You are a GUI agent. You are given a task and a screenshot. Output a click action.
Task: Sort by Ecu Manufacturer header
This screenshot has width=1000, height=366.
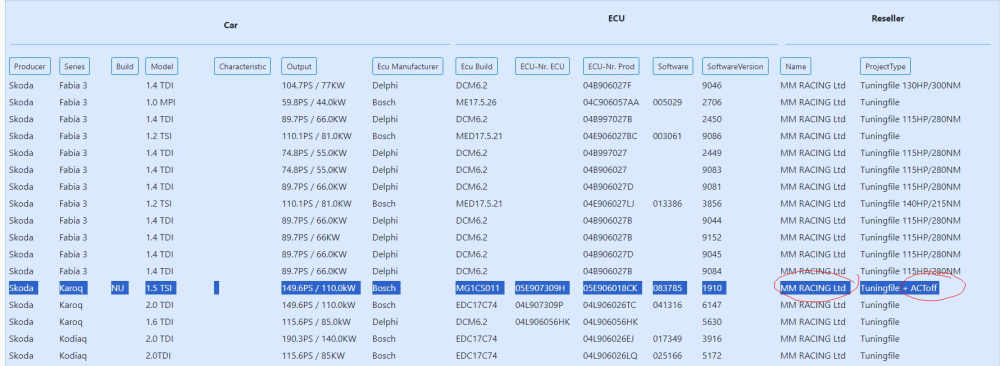[x=408, y=66]
